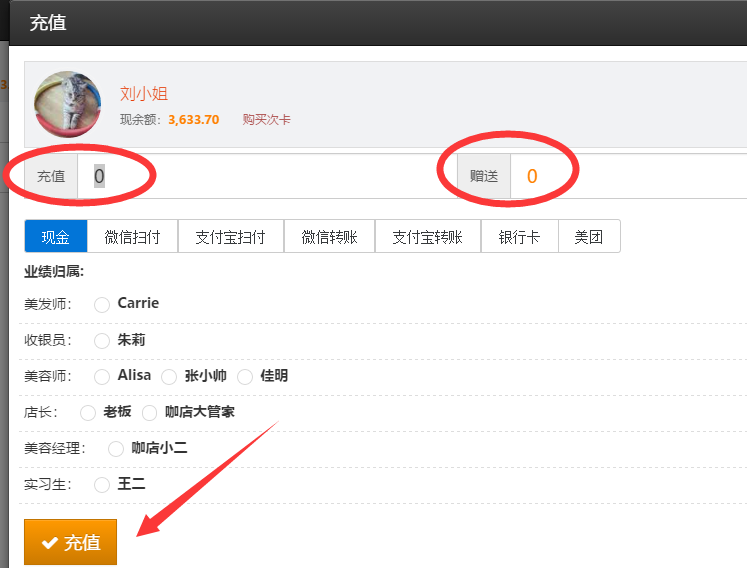Click the 充值 amount input field
Image resolution: width=747 pixels, height=568 pixels.
click(267, 176)
